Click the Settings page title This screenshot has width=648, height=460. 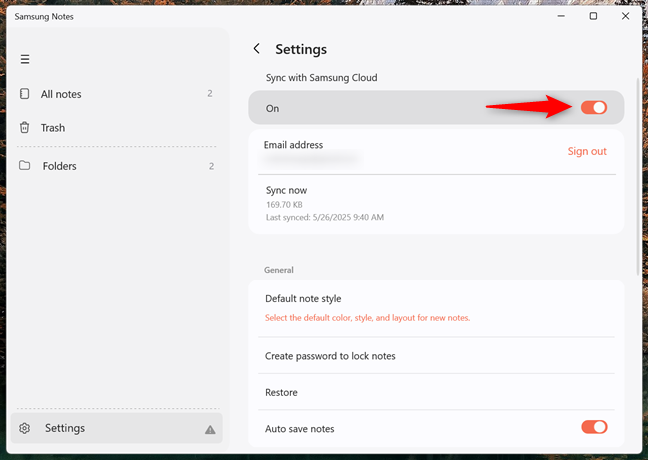(301, 49)
